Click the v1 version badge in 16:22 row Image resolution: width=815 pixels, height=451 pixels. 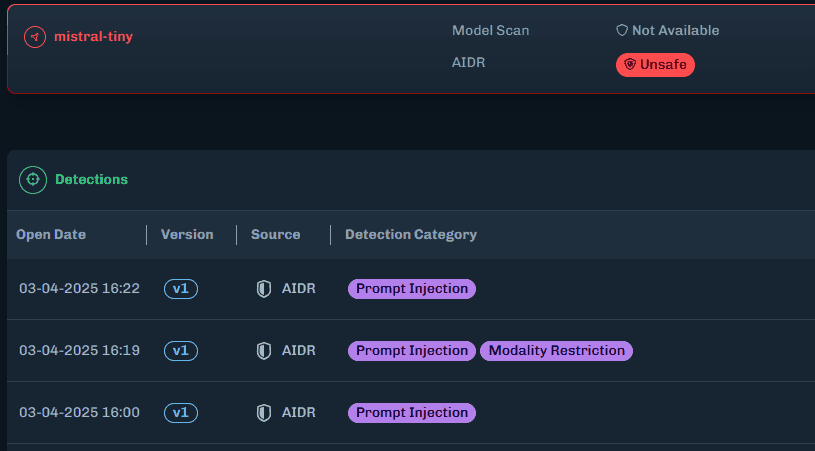pyautogui.click(x=181, y=289)
